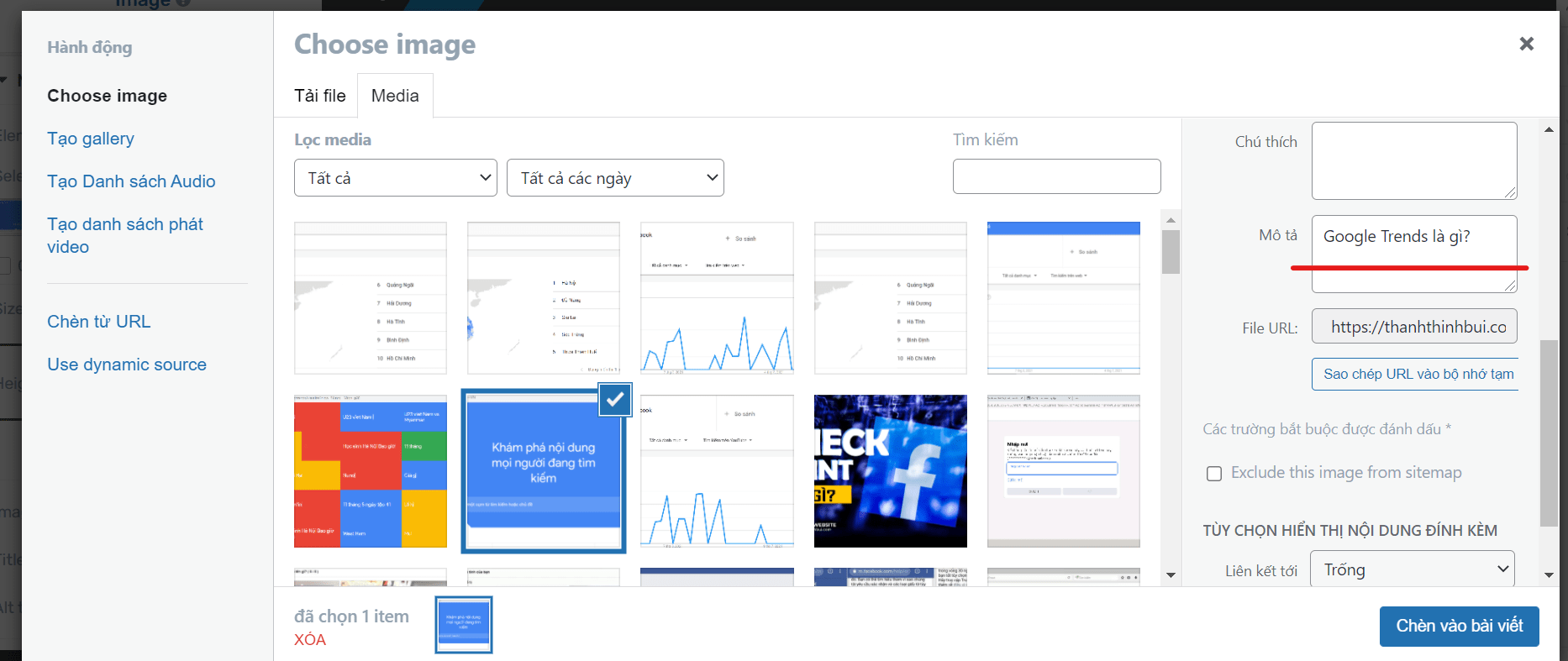Click the 'XÓA' clear selection link
This screenshot has width=1568, height=661.
pyautogui.click(x=309, y=640)
